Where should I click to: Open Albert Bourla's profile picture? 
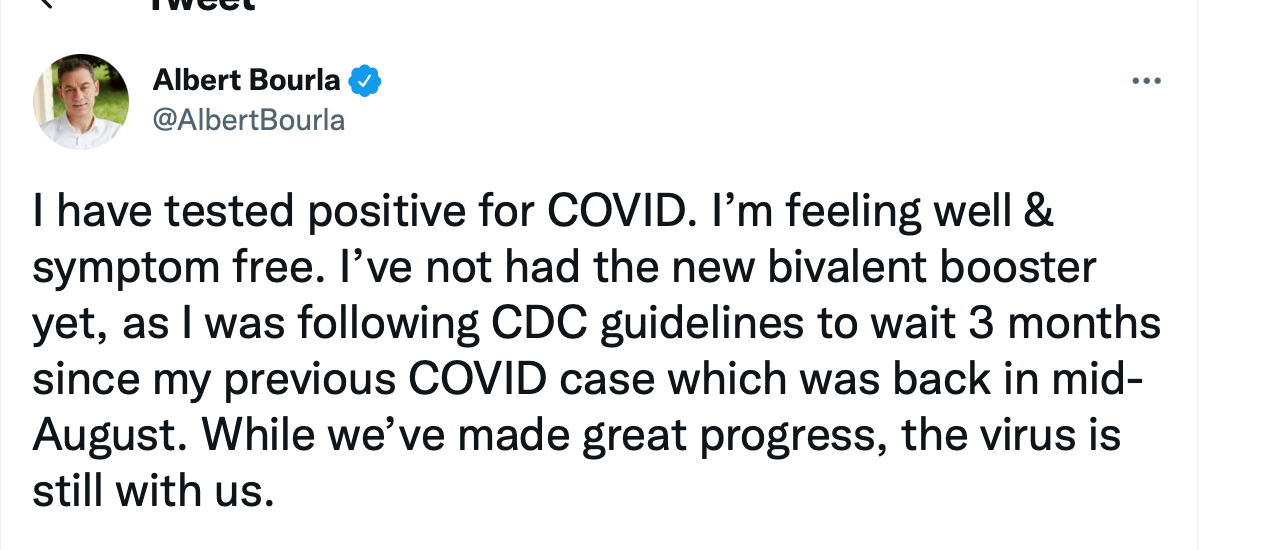pyautogui.click(x=81, y=101)
